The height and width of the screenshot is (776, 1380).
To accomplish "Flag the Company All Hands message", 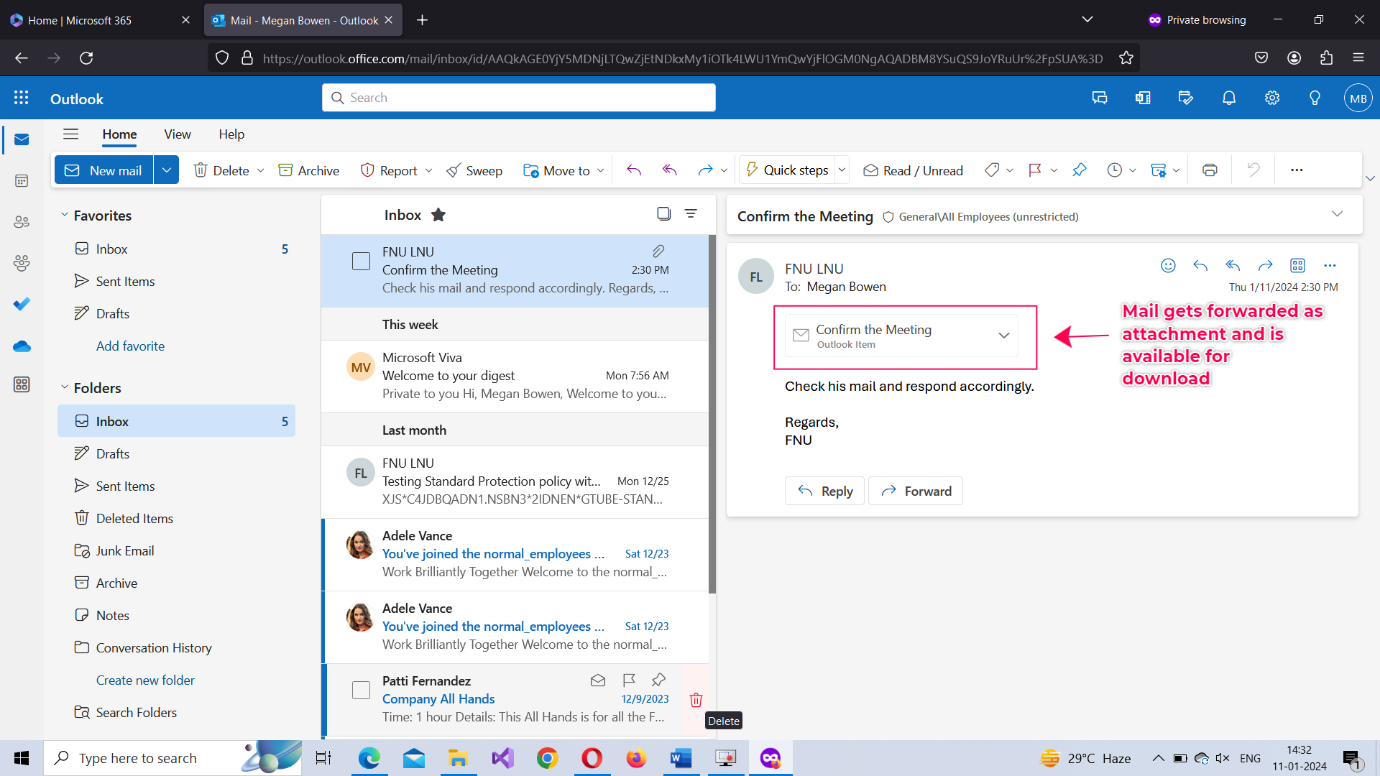I will (x=629, y=680).
